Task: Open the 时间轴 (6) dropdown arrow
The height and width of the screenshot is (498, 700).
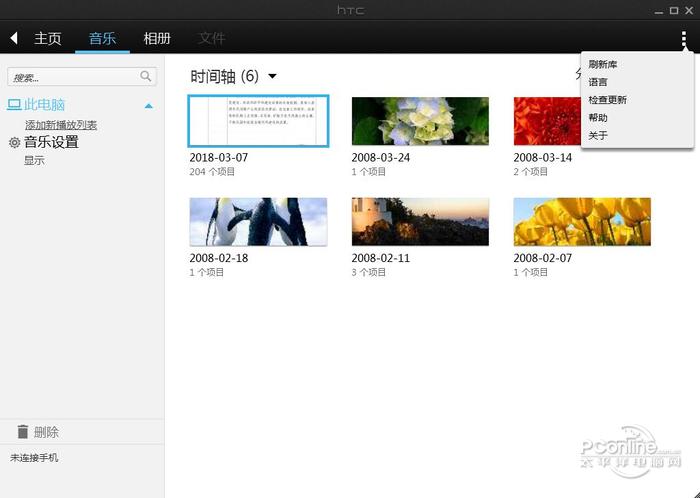Action: click(272, 76)
